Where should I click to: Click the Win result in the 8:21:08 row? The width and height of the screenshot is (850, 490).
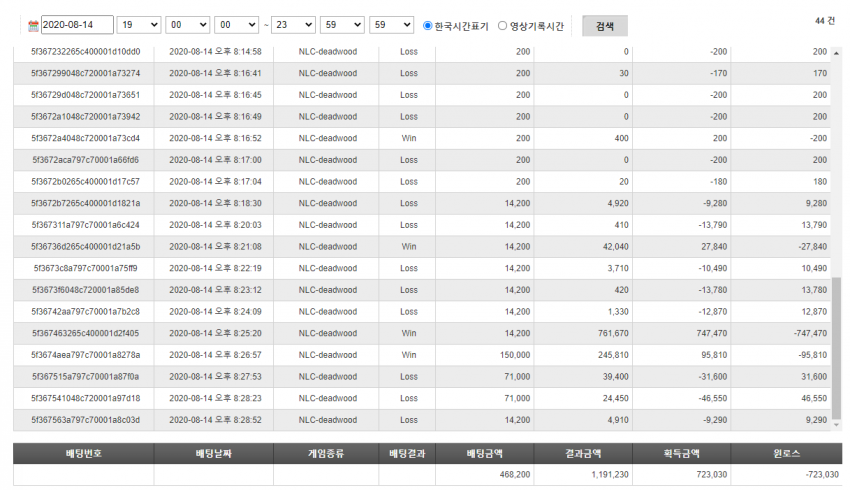click(409, 247)
